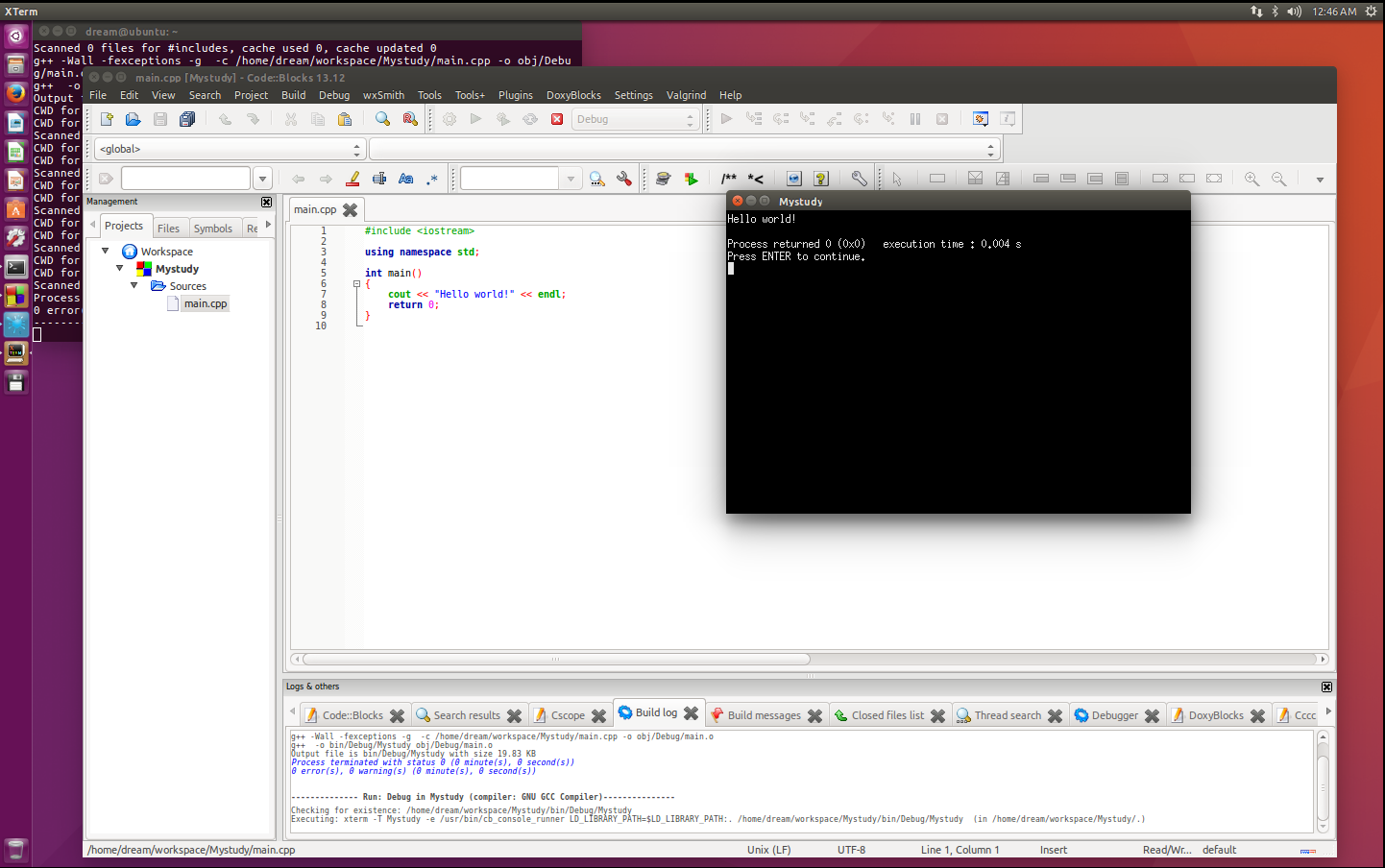Click the New file toolbar icon
The width and height of the screenshot is (1385, 868).
(107, 119)
